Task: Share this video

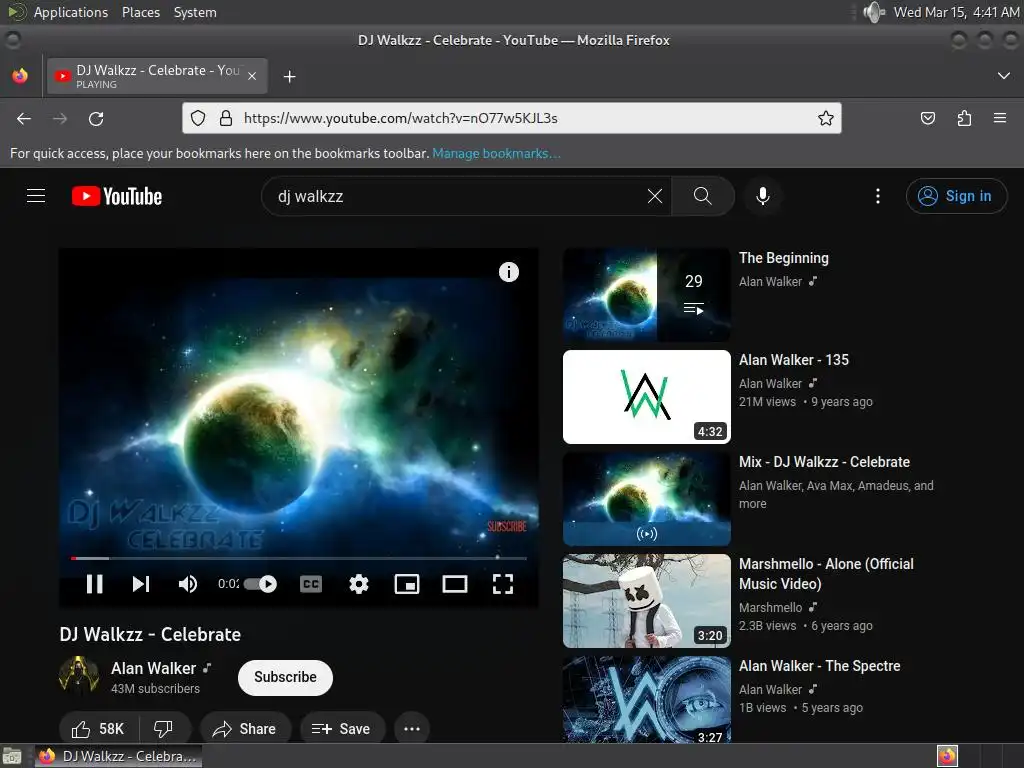Action: click(x=245, y=729)
